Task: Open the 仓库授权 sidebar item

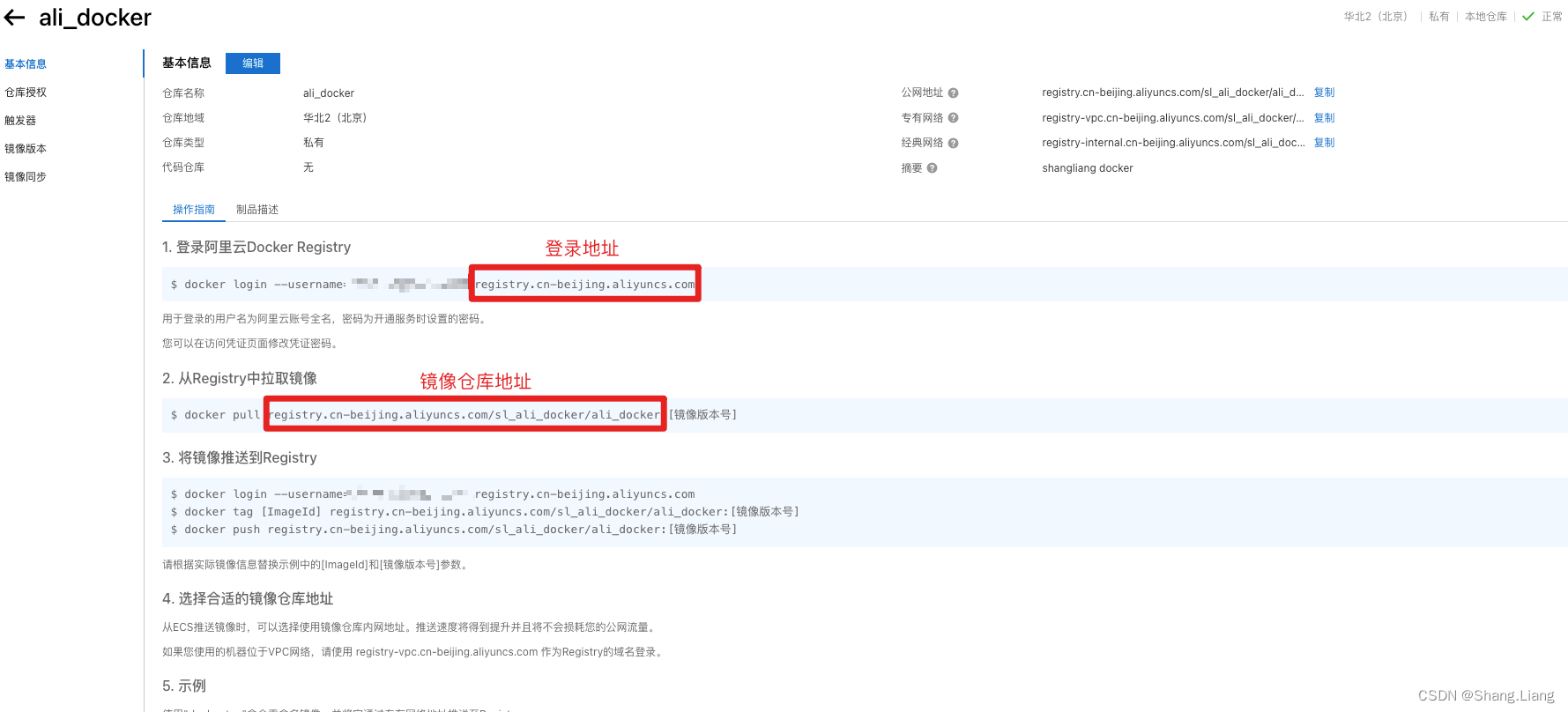Action: pyautogui.click(x=26, y=93)
